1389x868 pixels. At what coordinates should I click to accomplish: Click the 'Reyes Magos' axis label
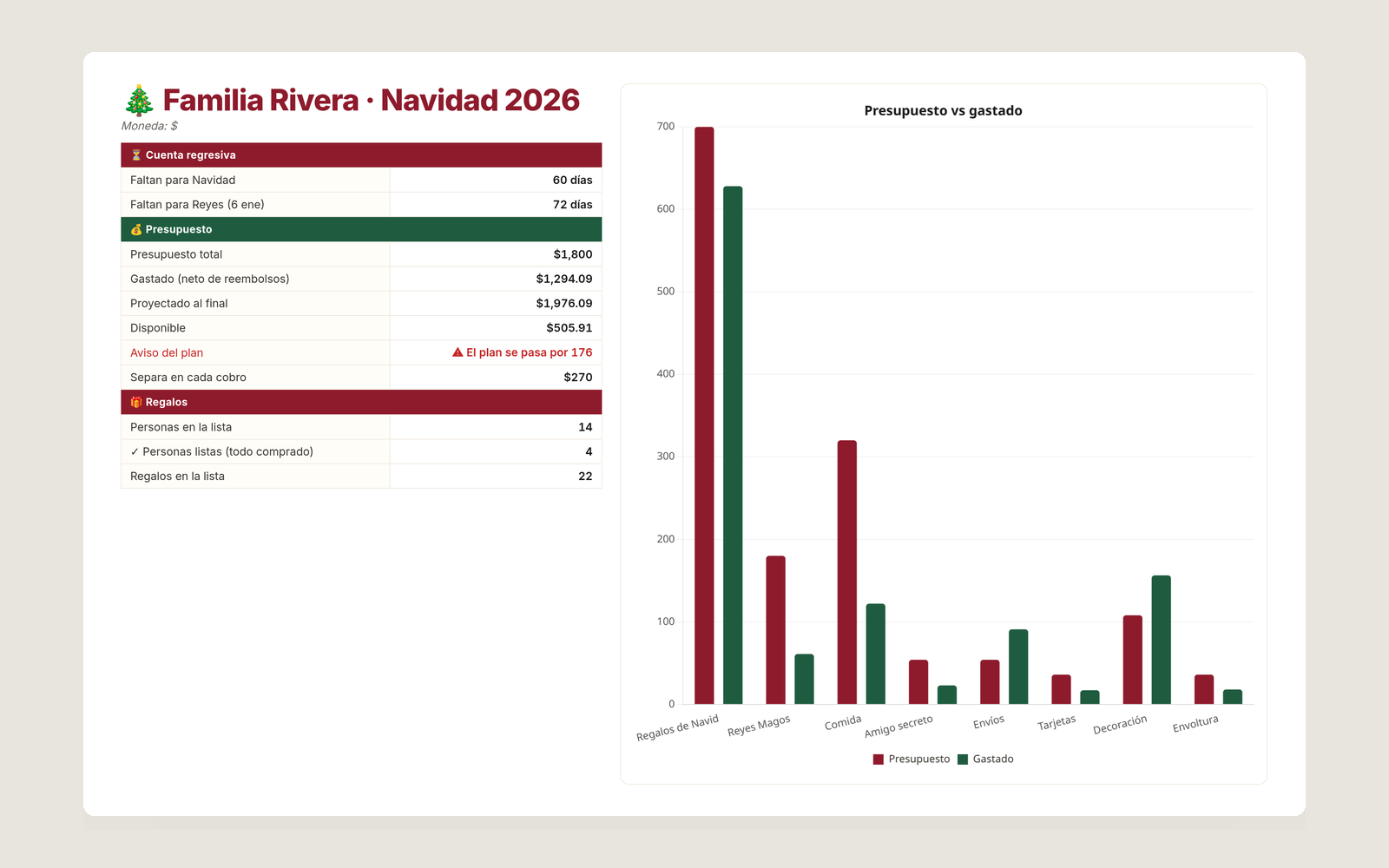(x=759, y=726)
